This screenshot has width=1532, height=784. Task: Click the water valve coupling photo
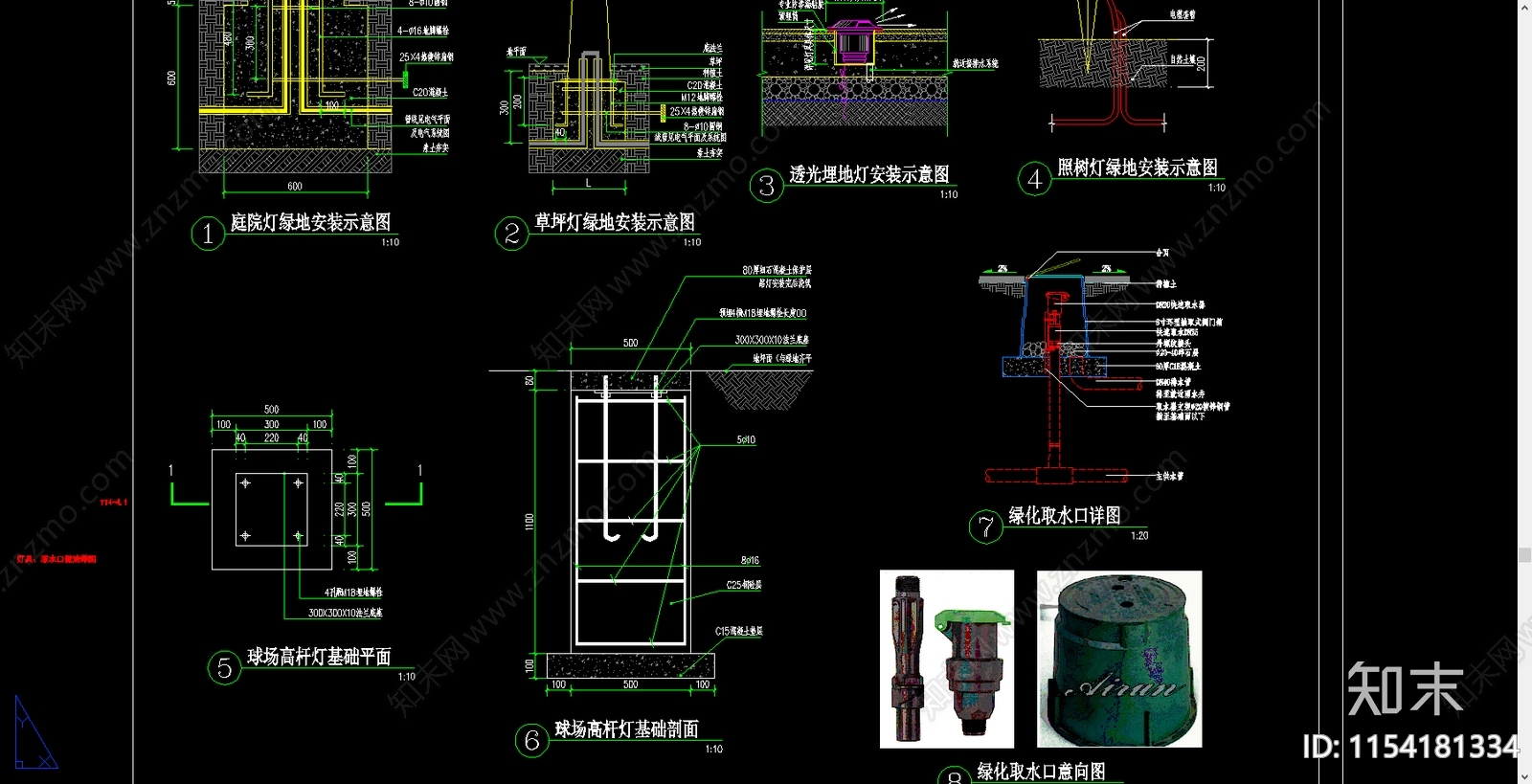947,659
